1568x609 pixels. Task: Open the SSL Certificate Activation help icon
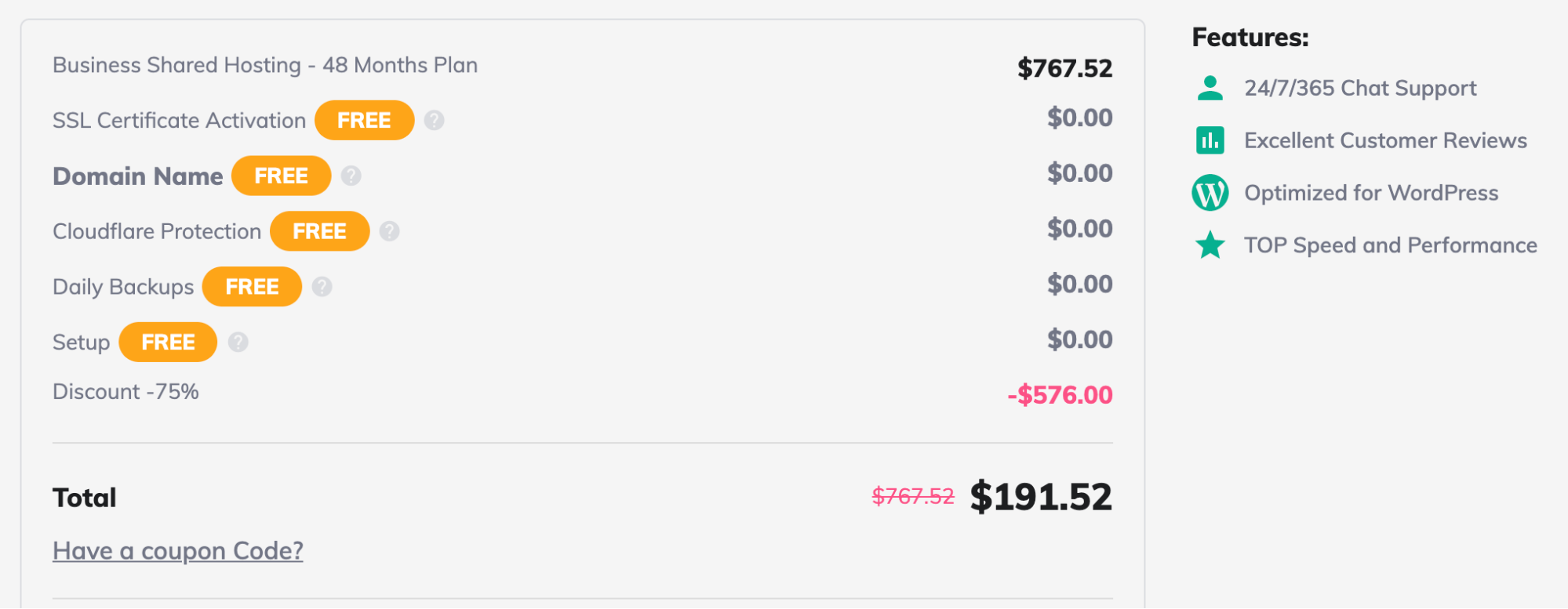point(435,120)
